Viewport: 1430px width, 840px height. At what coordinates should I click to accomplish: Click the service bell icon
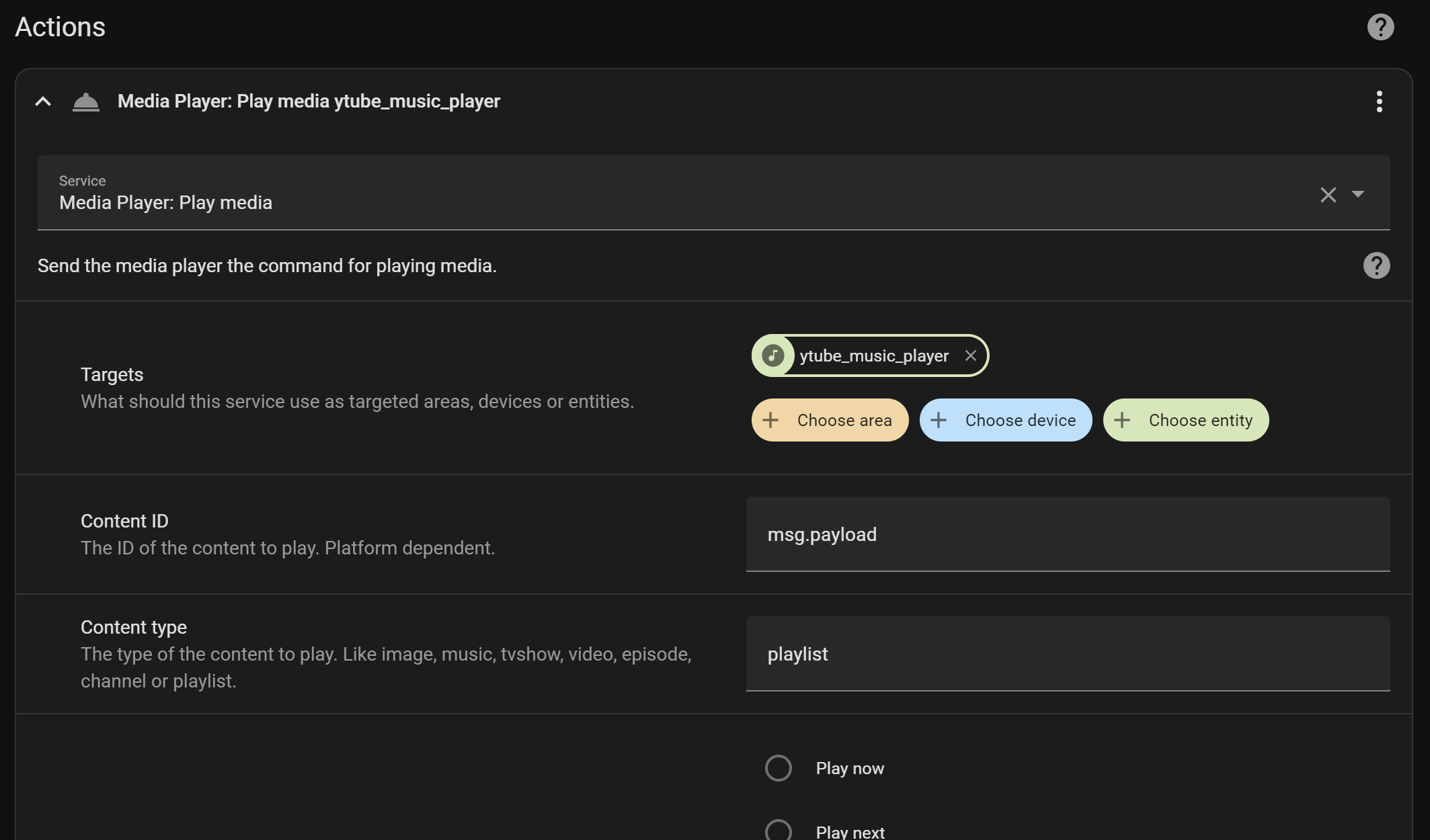point(86,102)
